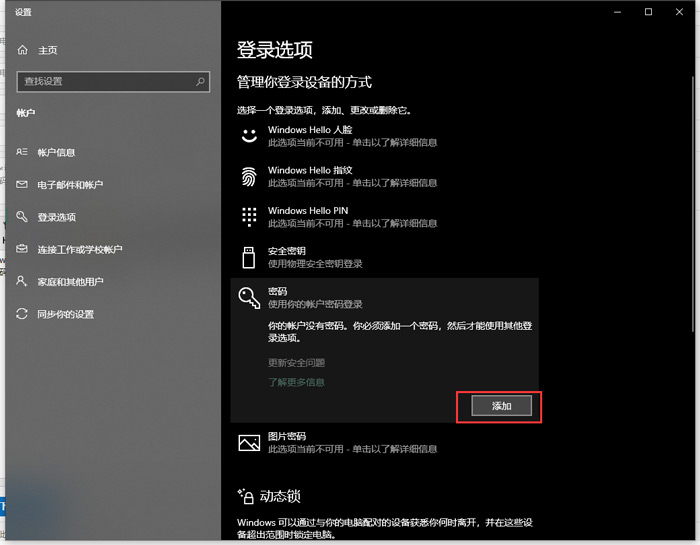Screen dimensions: 700x545
Task: Click the email envelope icon
Action: [22, 184]
